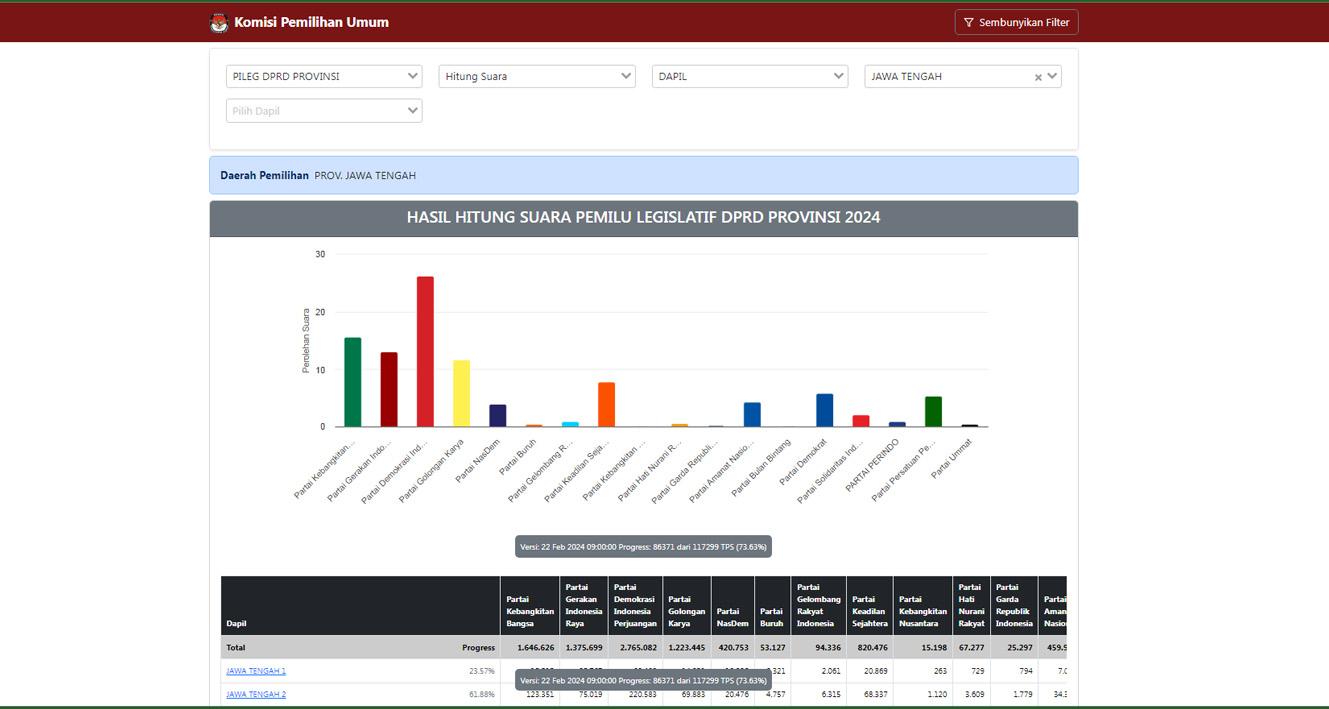Open the JAWA TENGAH 2 link

256,694
